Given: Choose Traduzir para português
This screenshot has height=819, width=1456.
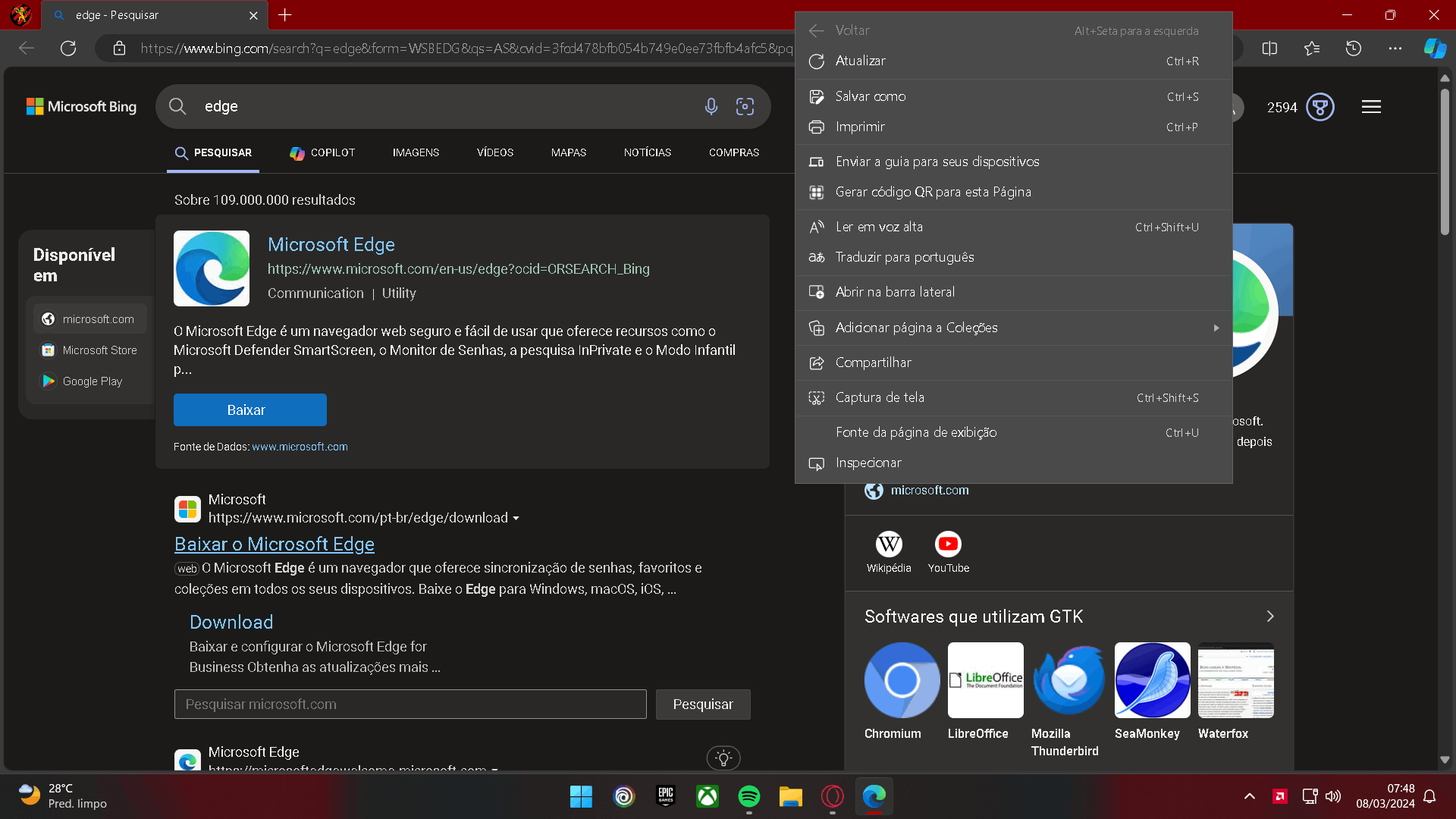Looking at the screenshot, I should (x=1013, y=257).
